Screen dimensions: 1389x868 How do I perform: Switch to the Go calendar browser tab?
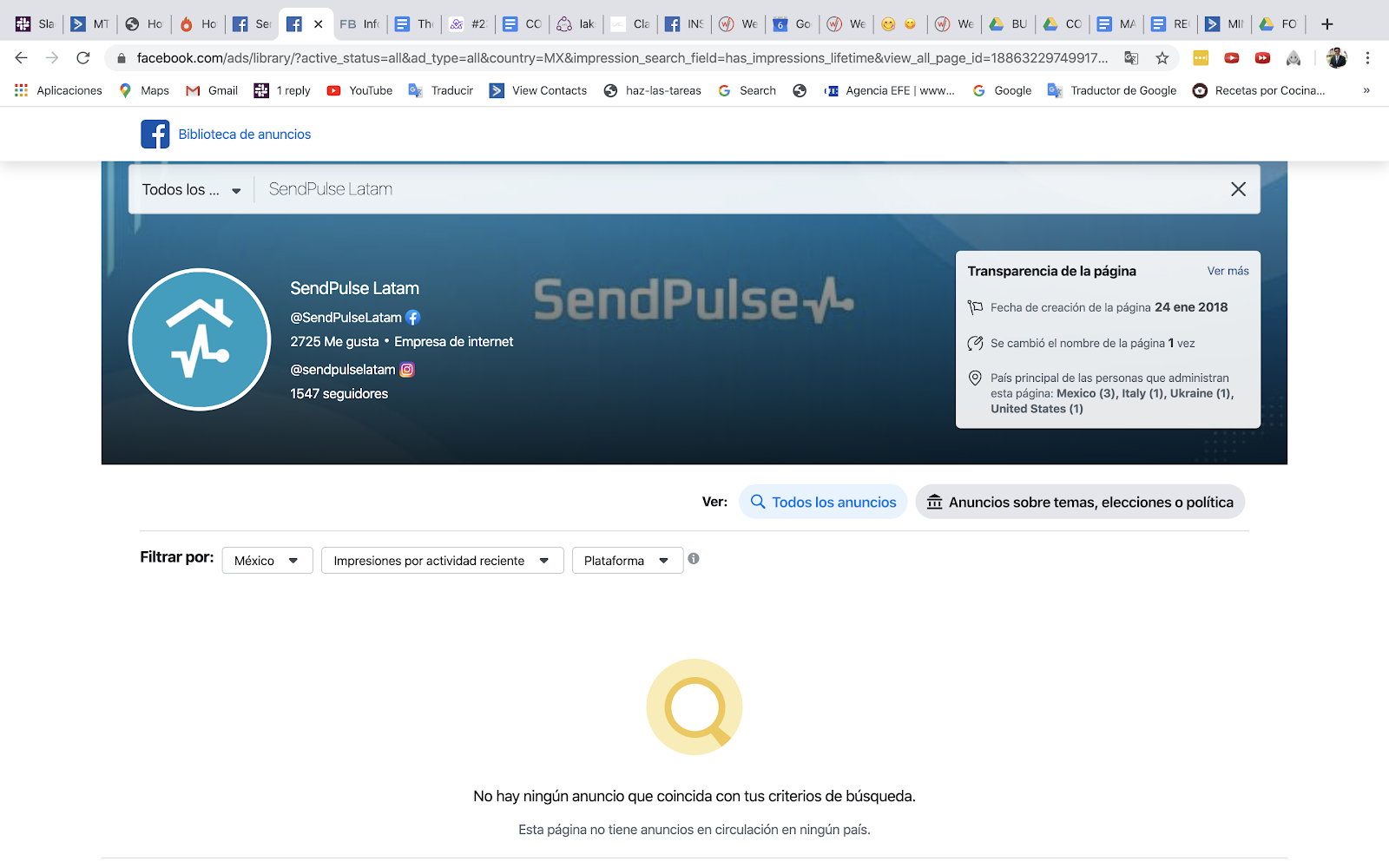pos(792,24)
